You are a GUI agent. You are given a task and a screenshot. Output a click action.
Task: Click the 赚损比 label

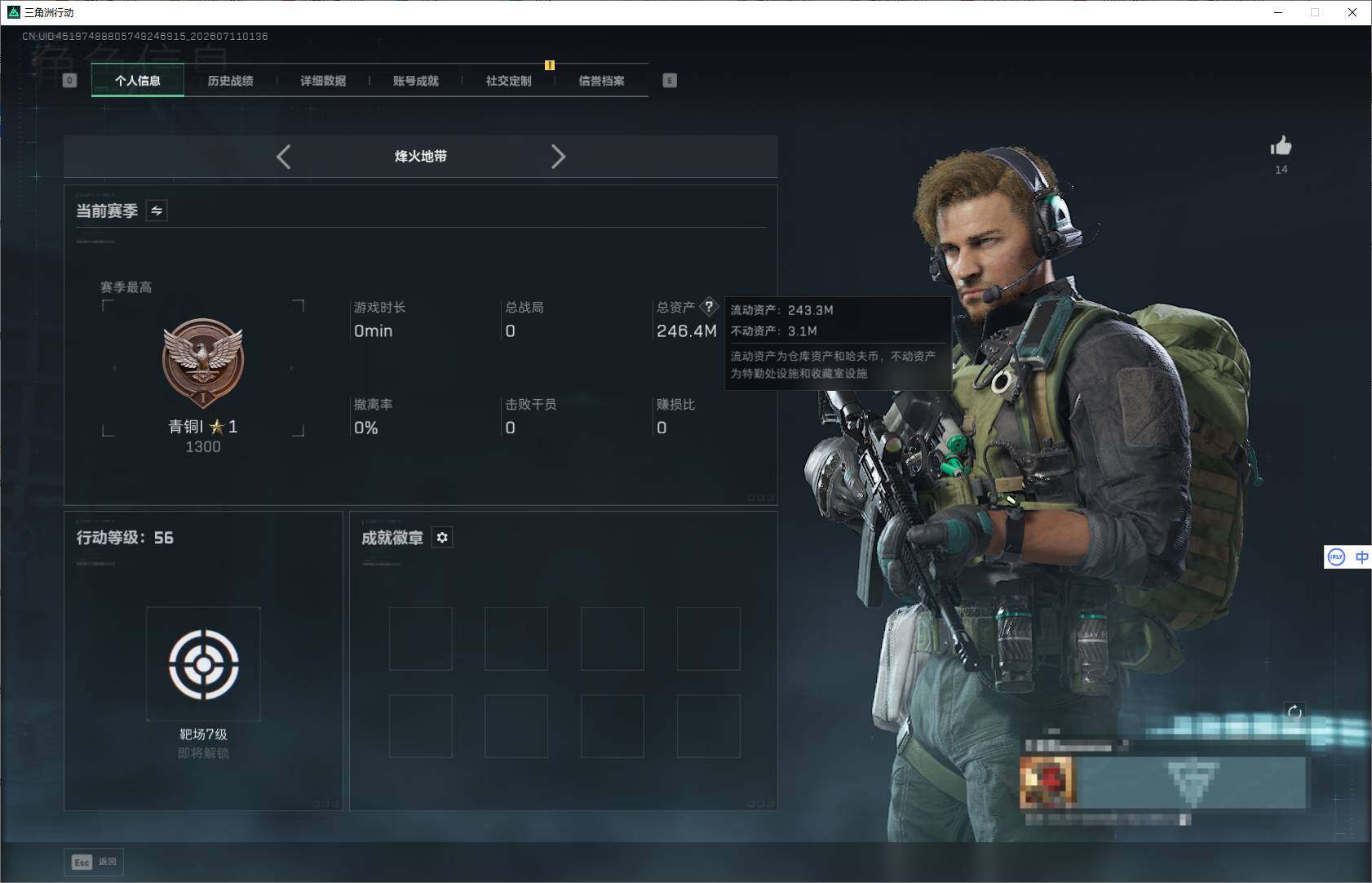click(676, 404)
